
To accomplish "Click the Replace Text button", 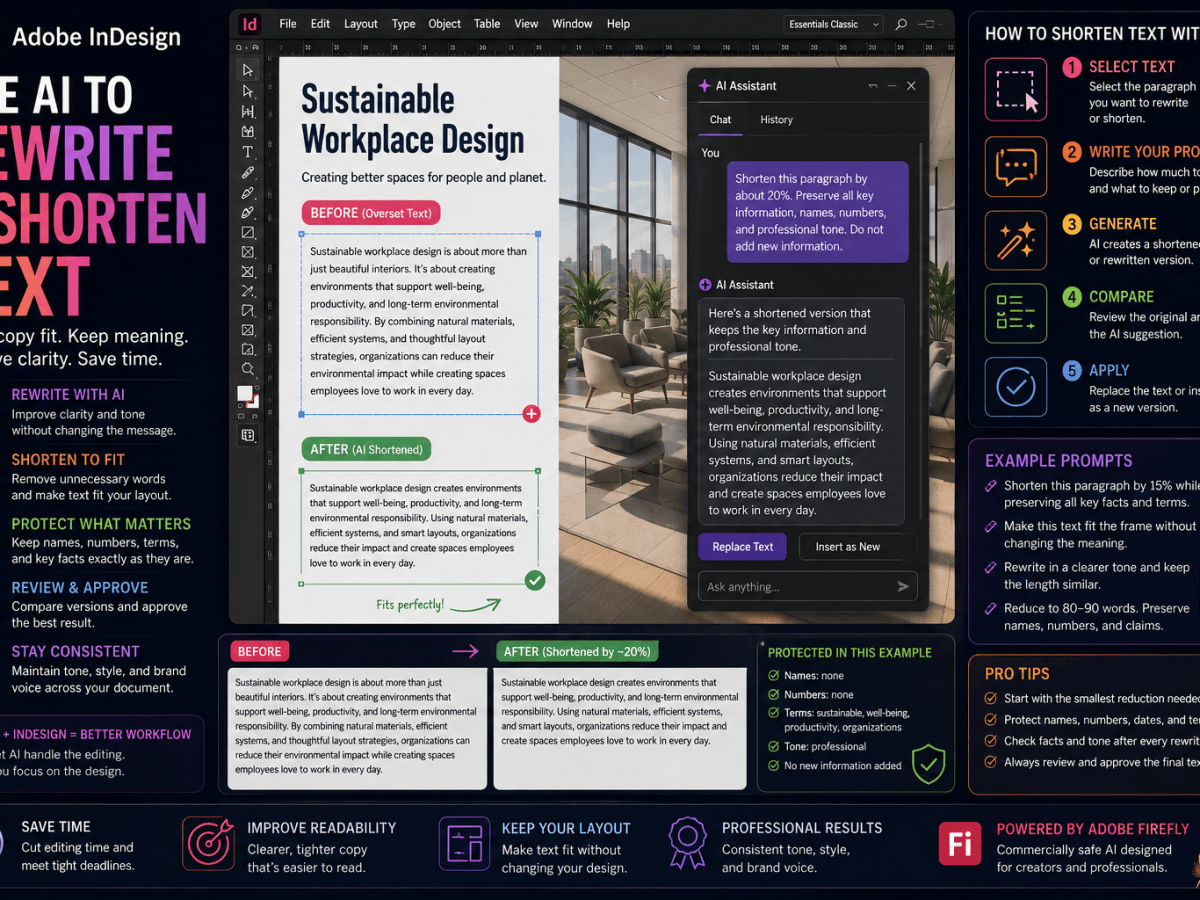I will pos(742,547).
